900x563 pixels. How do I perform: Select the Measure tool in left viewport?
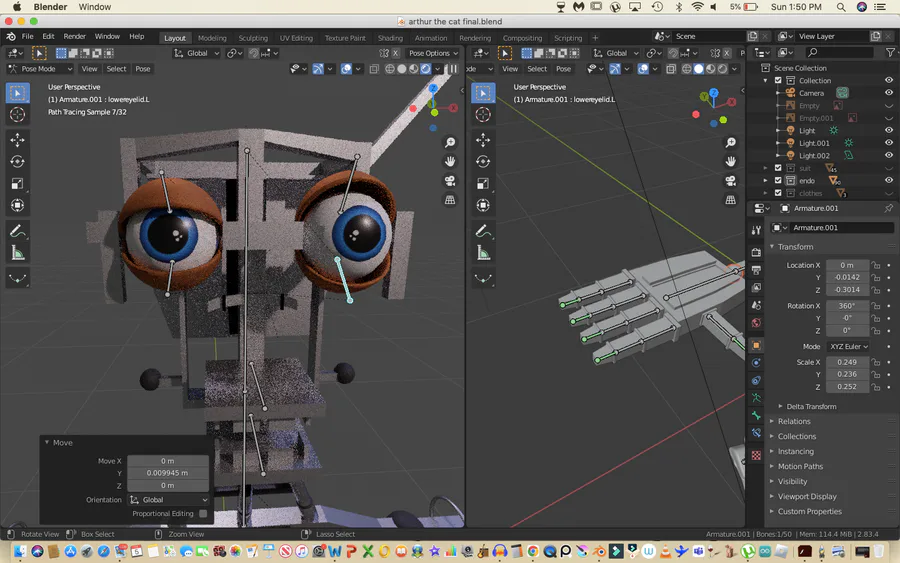(17, 253)
